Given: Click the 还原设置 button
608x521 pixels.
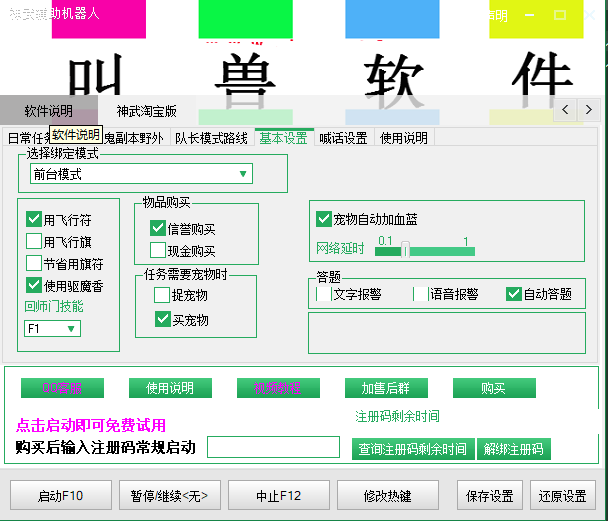Looking at the screenshot, I should [563, 495].
